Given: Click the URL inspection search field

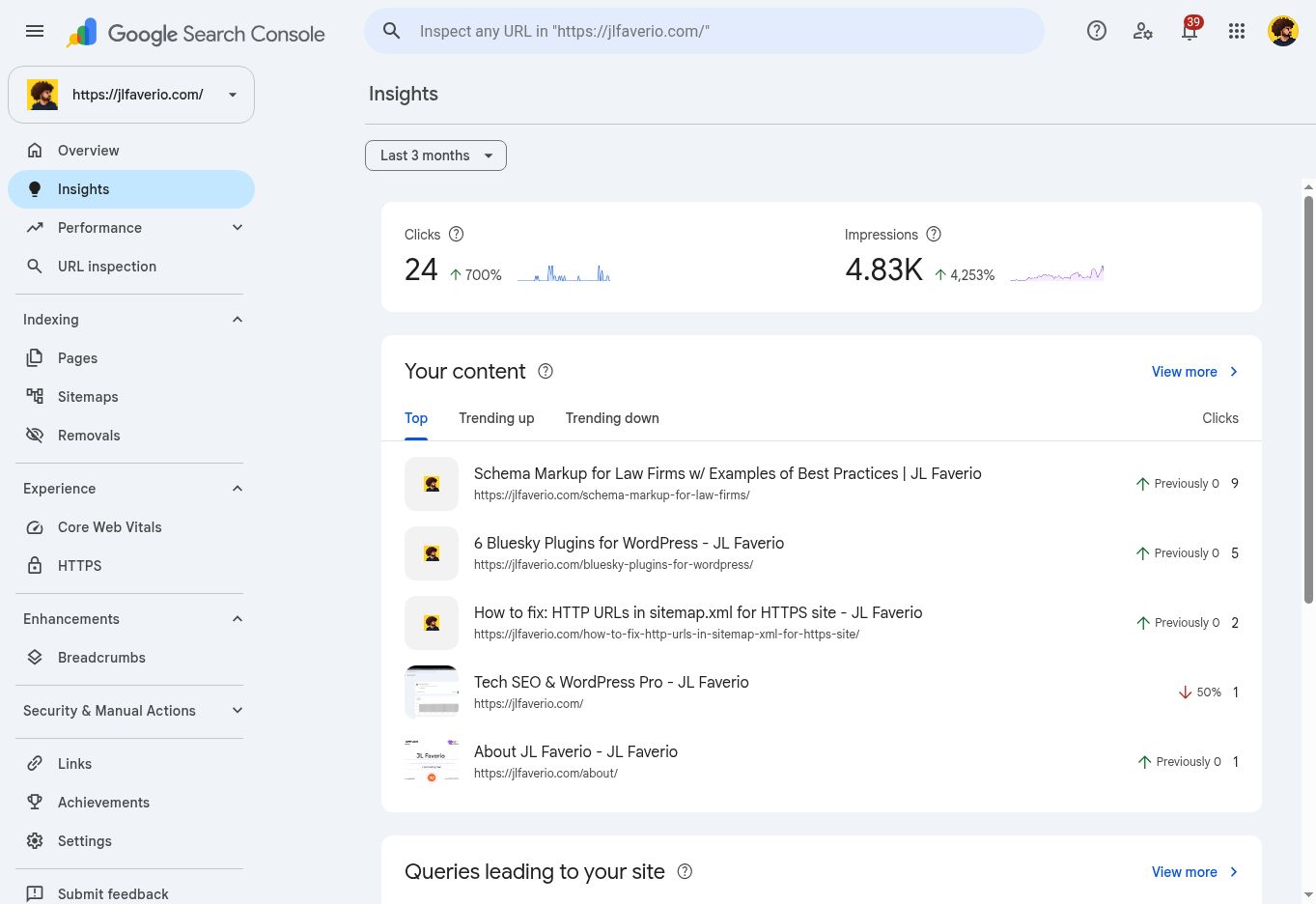Looking at the screenshot, I should coord(704,31).
